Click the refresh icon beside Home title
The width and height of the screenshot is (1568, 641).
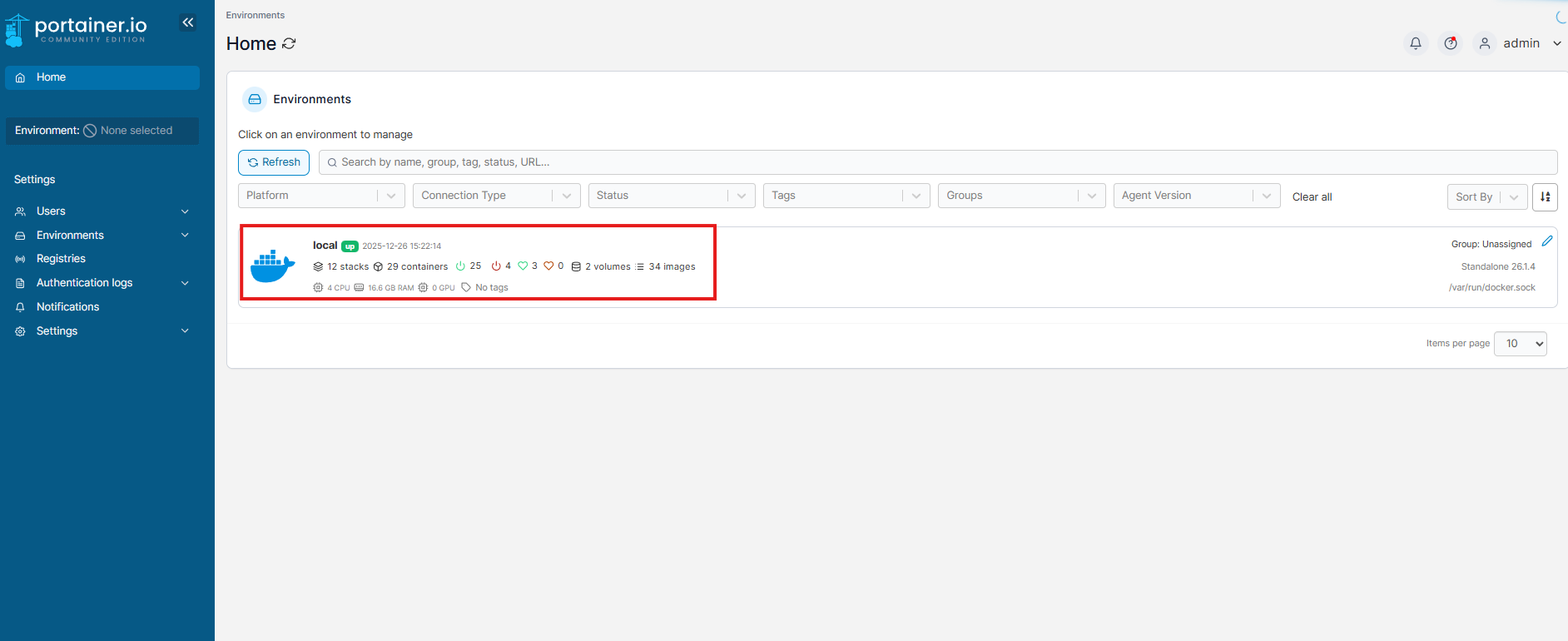[x=289, y=43]
